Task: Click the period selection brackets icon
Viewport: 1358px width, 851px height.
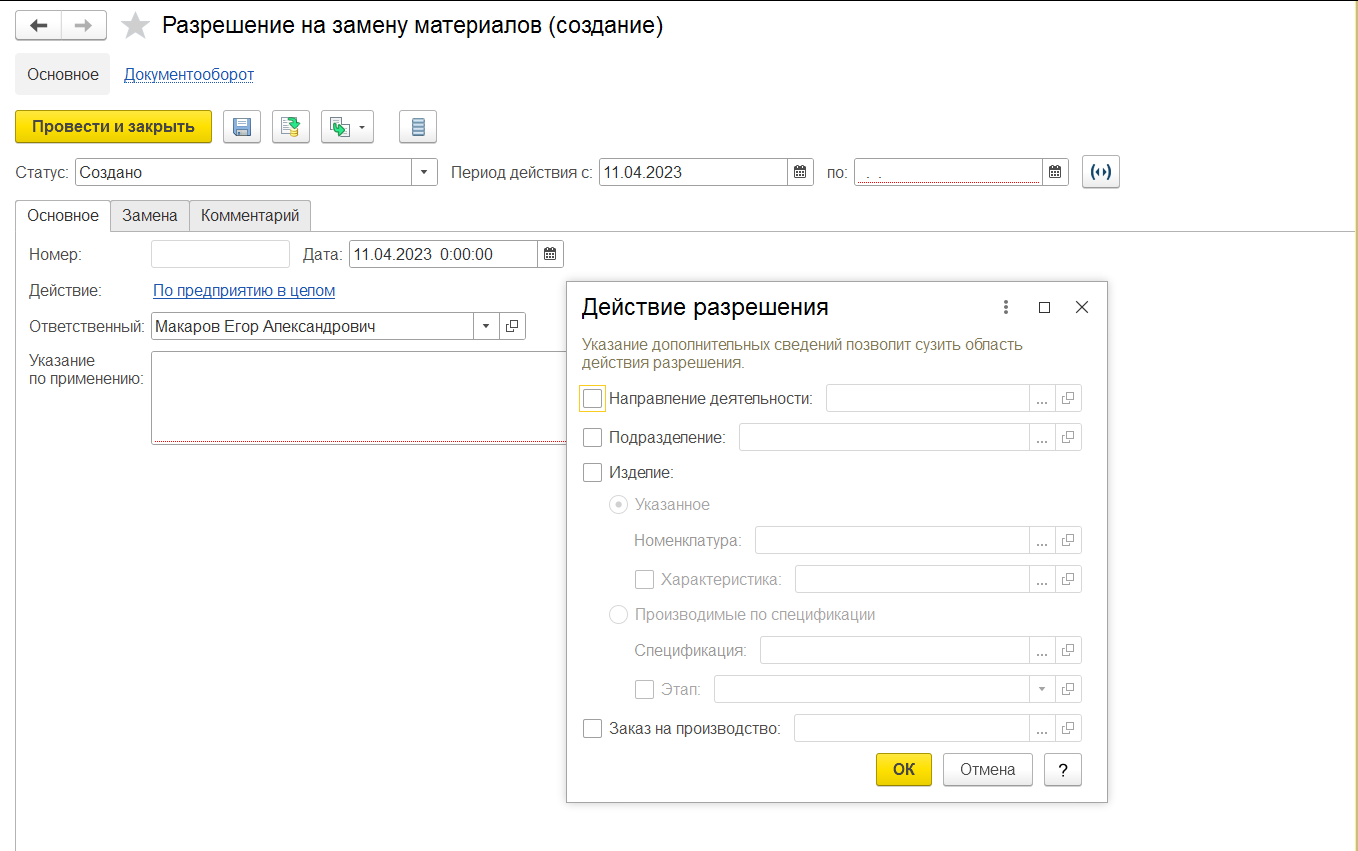Action: [1101, 172]
